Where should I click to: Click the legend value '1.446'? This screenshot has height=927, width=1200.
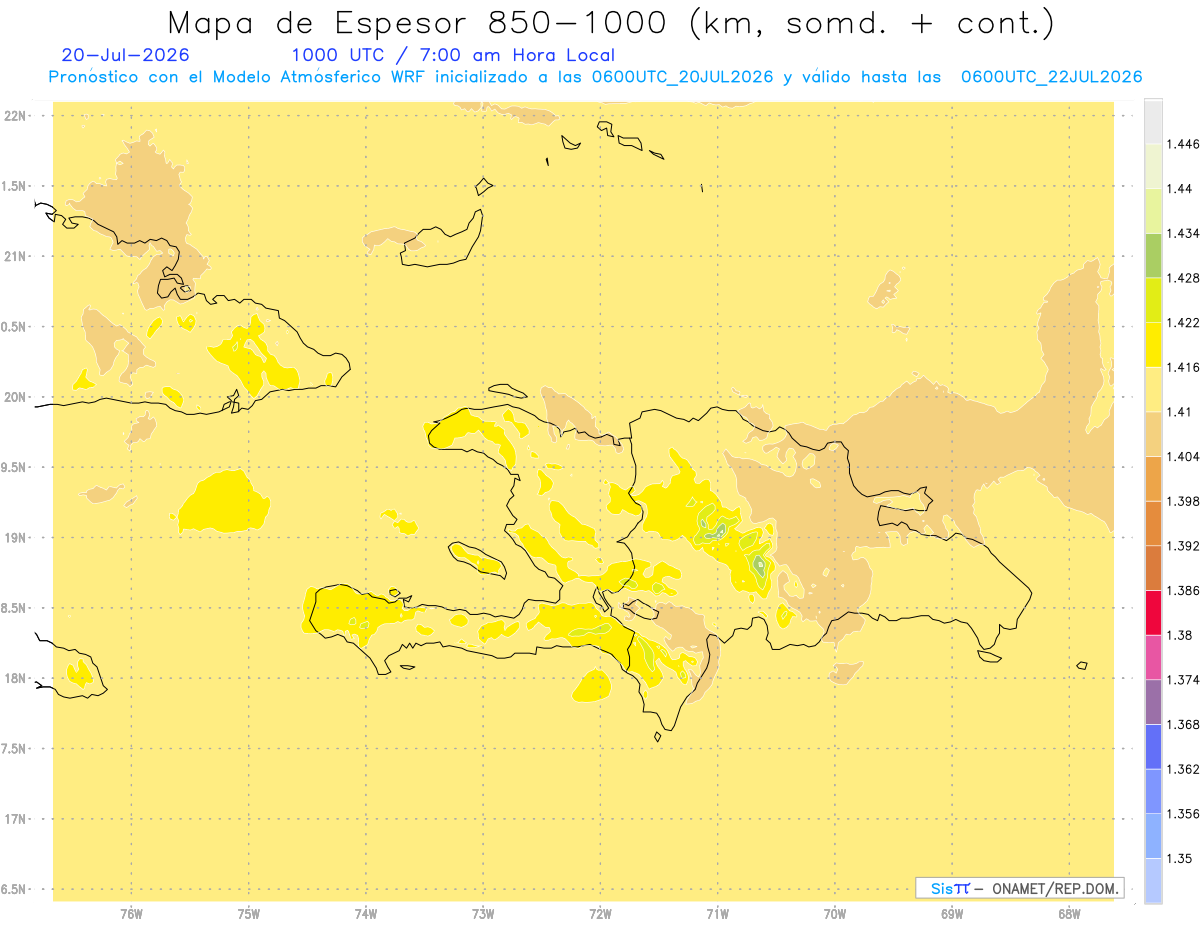(x=1182, y=144)
